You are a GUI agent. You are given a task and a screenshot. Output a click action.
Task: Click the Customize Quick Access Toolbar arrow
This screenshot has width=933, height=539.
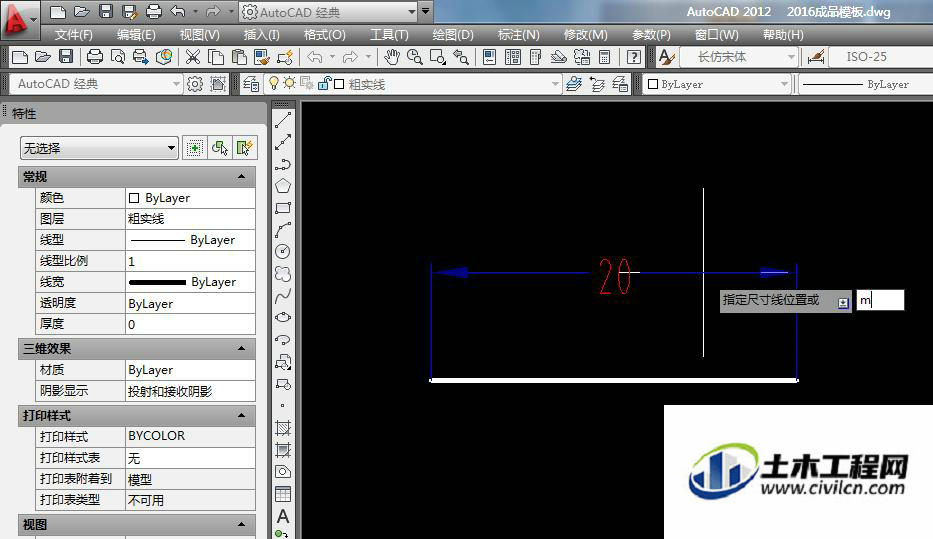click(x=425, y=11)
